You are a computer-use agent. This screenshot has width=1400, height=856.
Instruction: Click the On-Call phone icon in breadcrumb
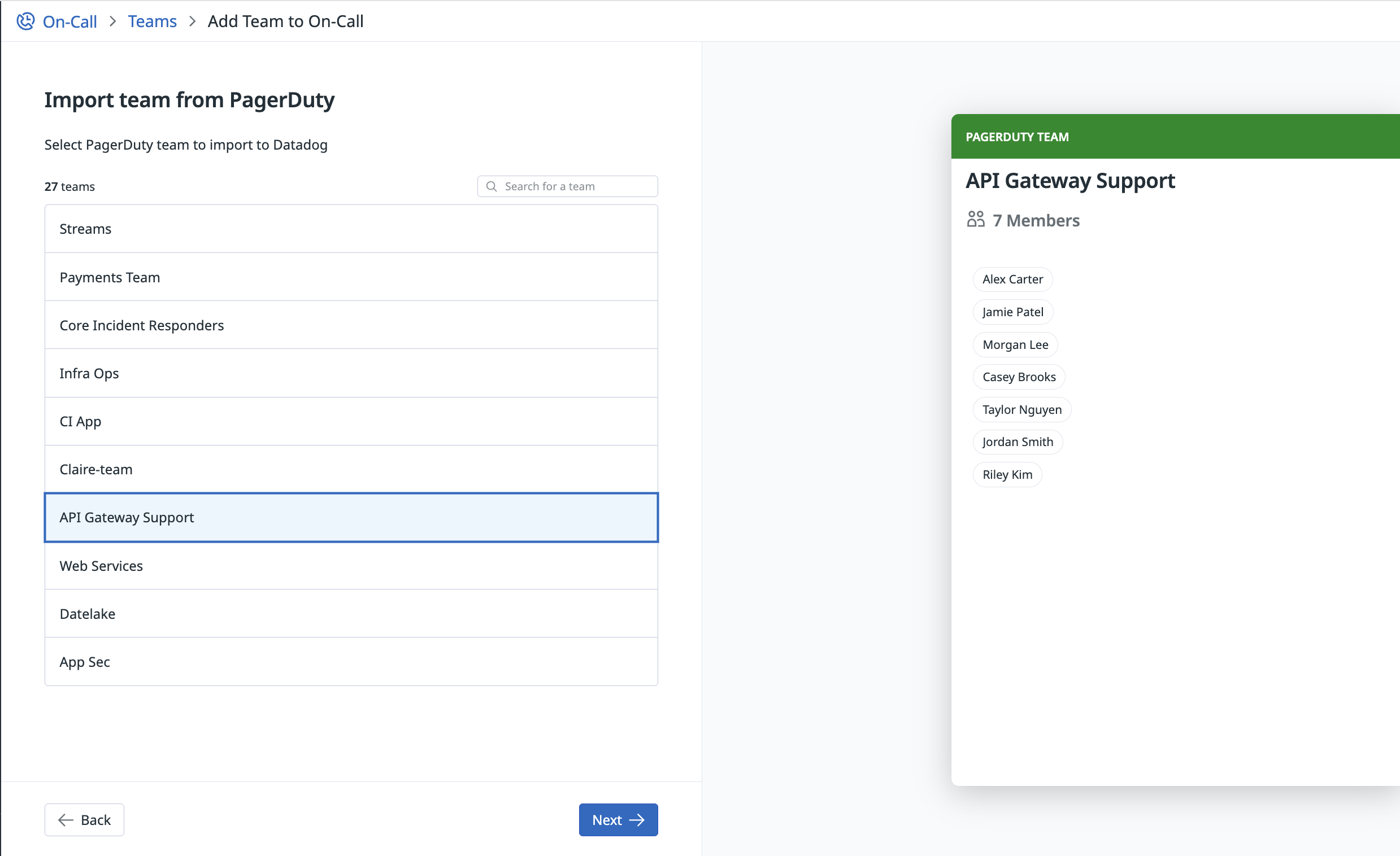(x=25, y=21)
